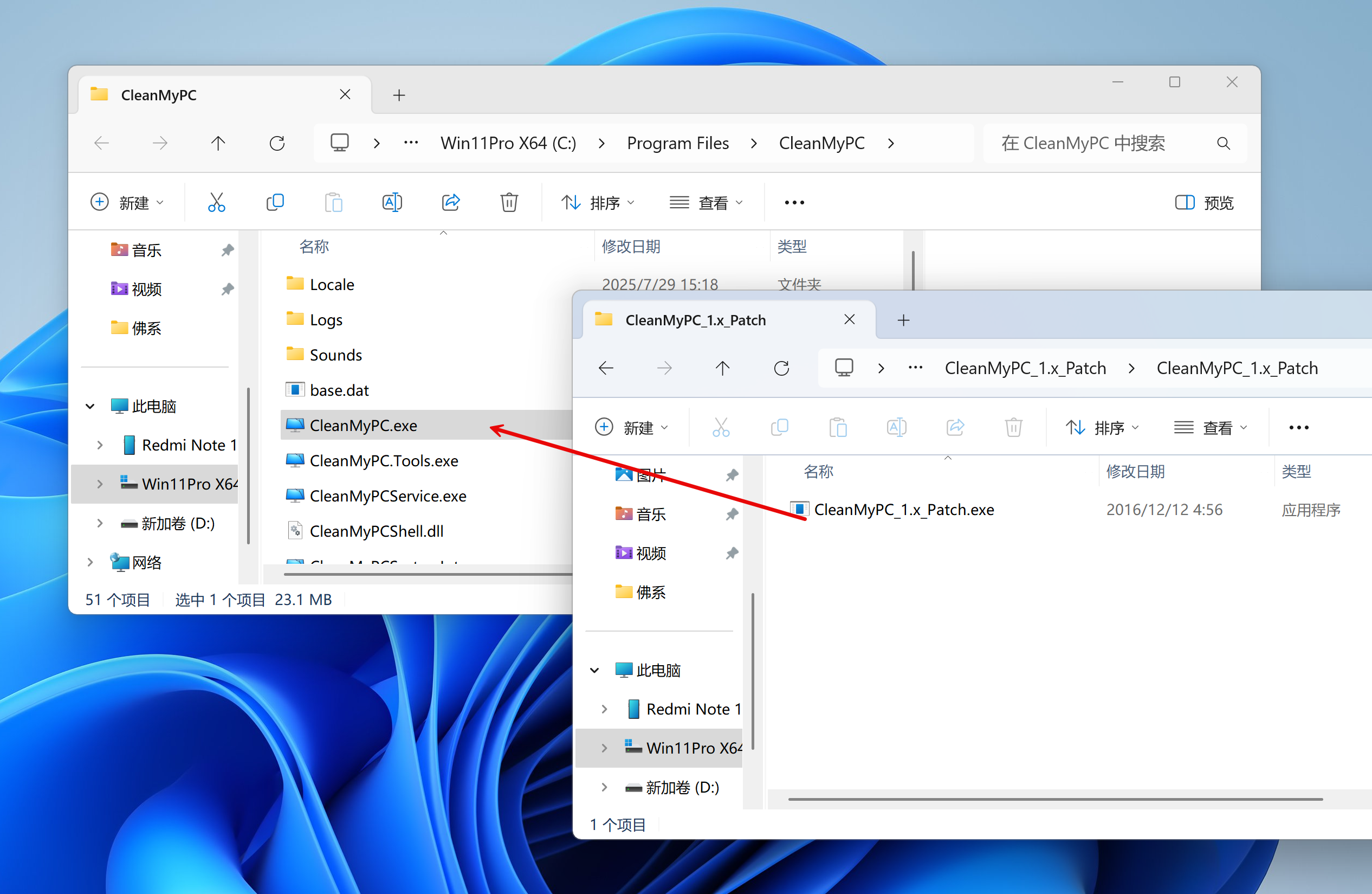Viewport: 1372px width, 894px height.
Task: Select the CleanMyPC_1.x_Patch.exe file
Action: [x=903, y=509]
